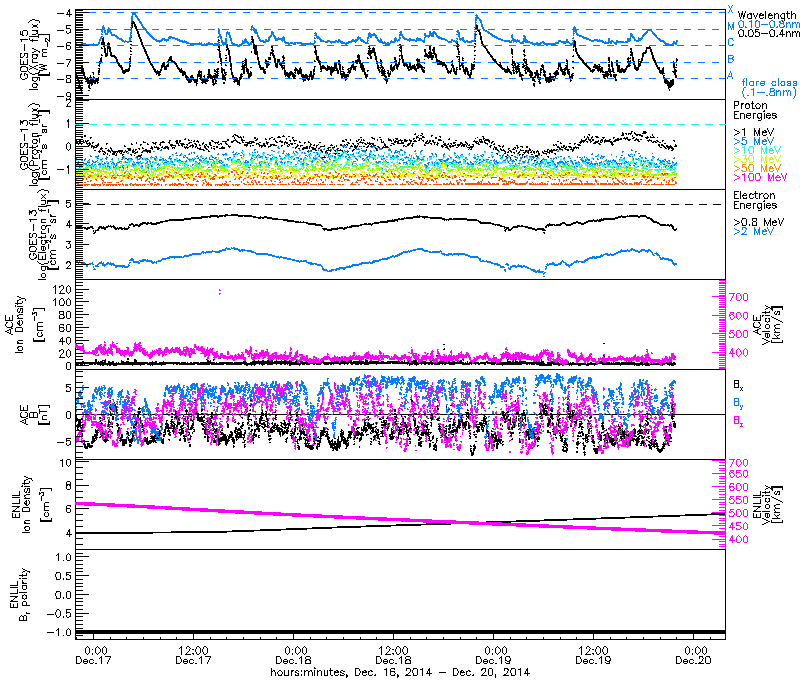
Task: Click the 650 tick on ENLIL Velocity axis
Action: point(739,474)
